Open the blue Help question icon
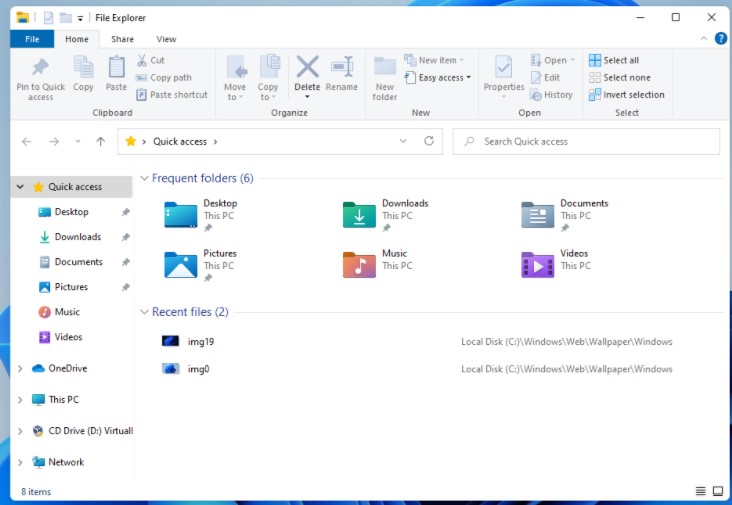This screenshot has width=732, height=505. [721, 38]
